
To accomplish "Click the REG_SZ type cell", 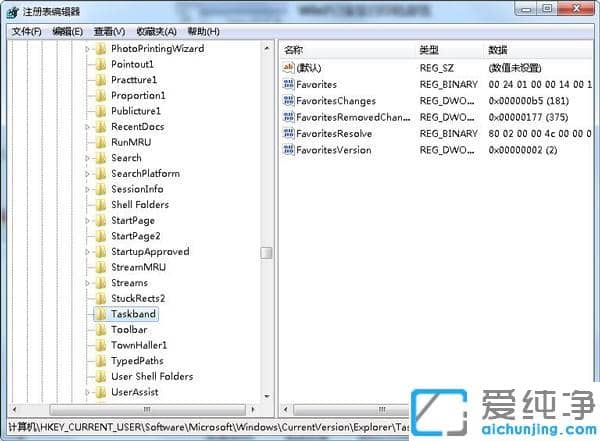I will click(437, 68).
